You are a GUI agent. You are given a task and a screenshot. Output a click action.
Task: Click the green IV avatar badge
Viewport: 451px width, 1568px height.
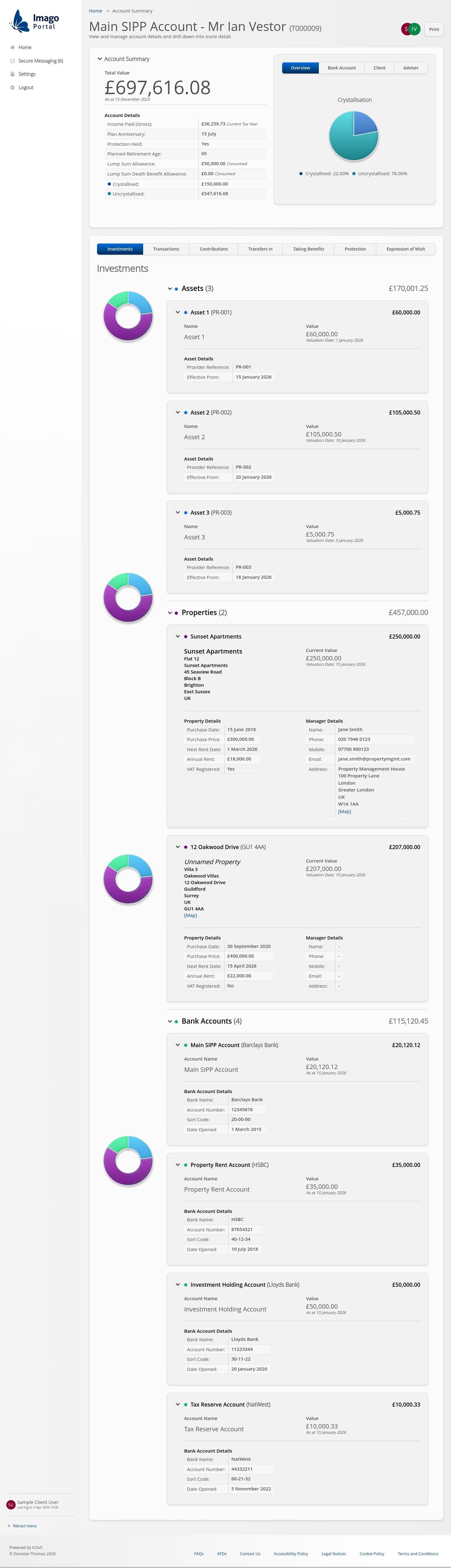click(414, 29)
